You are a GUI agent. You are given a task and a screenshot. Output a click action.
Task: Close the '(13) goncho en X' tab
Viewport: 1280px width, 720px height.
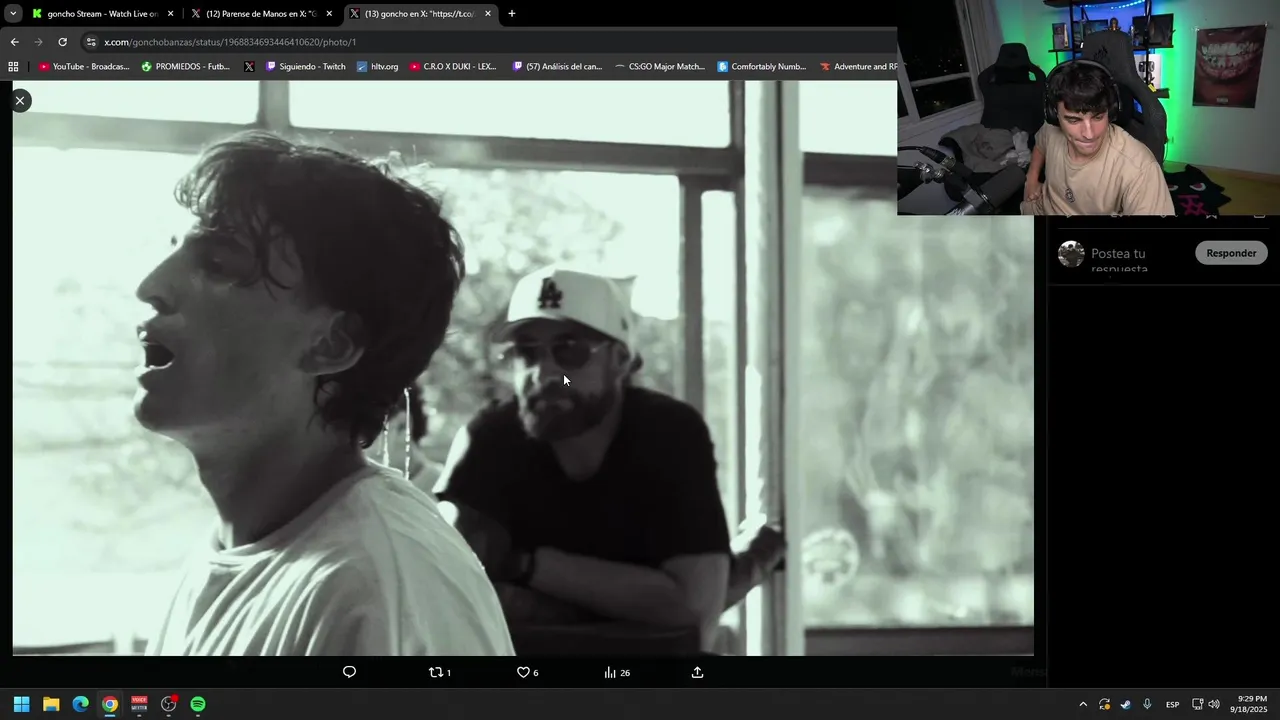click(488, 14)
